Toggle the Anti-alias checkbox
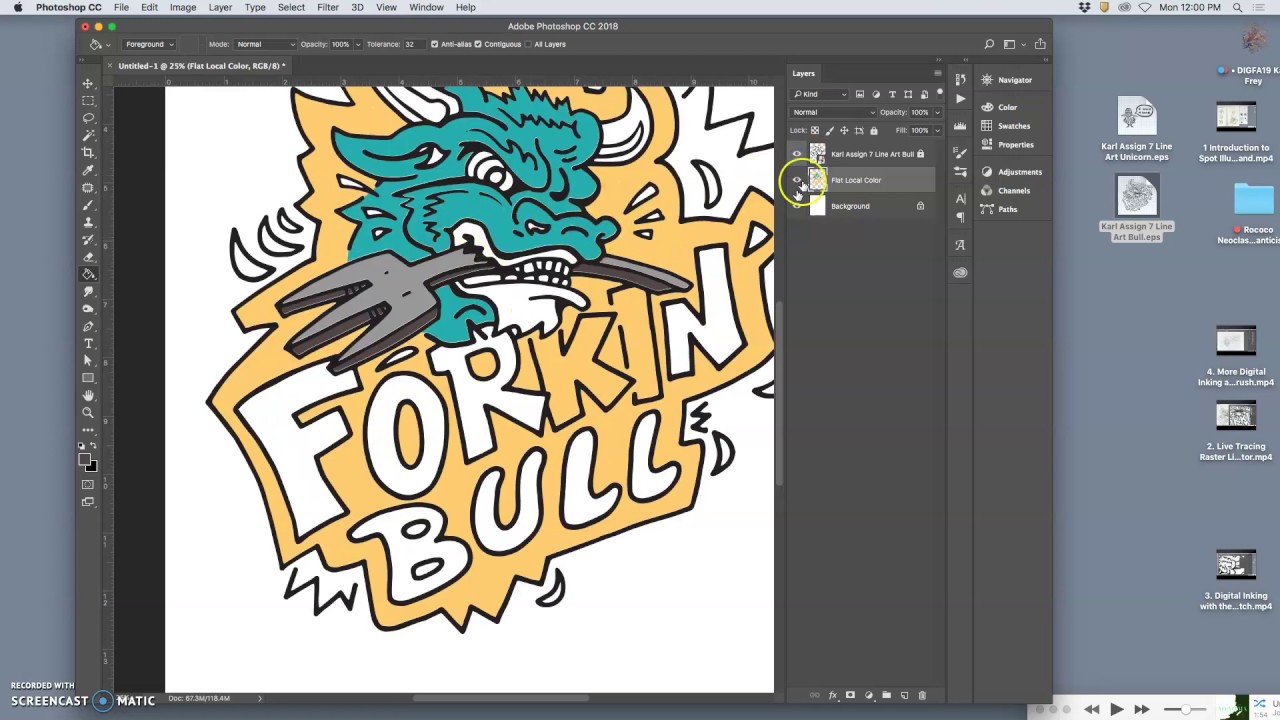 (x=434, y=44)
